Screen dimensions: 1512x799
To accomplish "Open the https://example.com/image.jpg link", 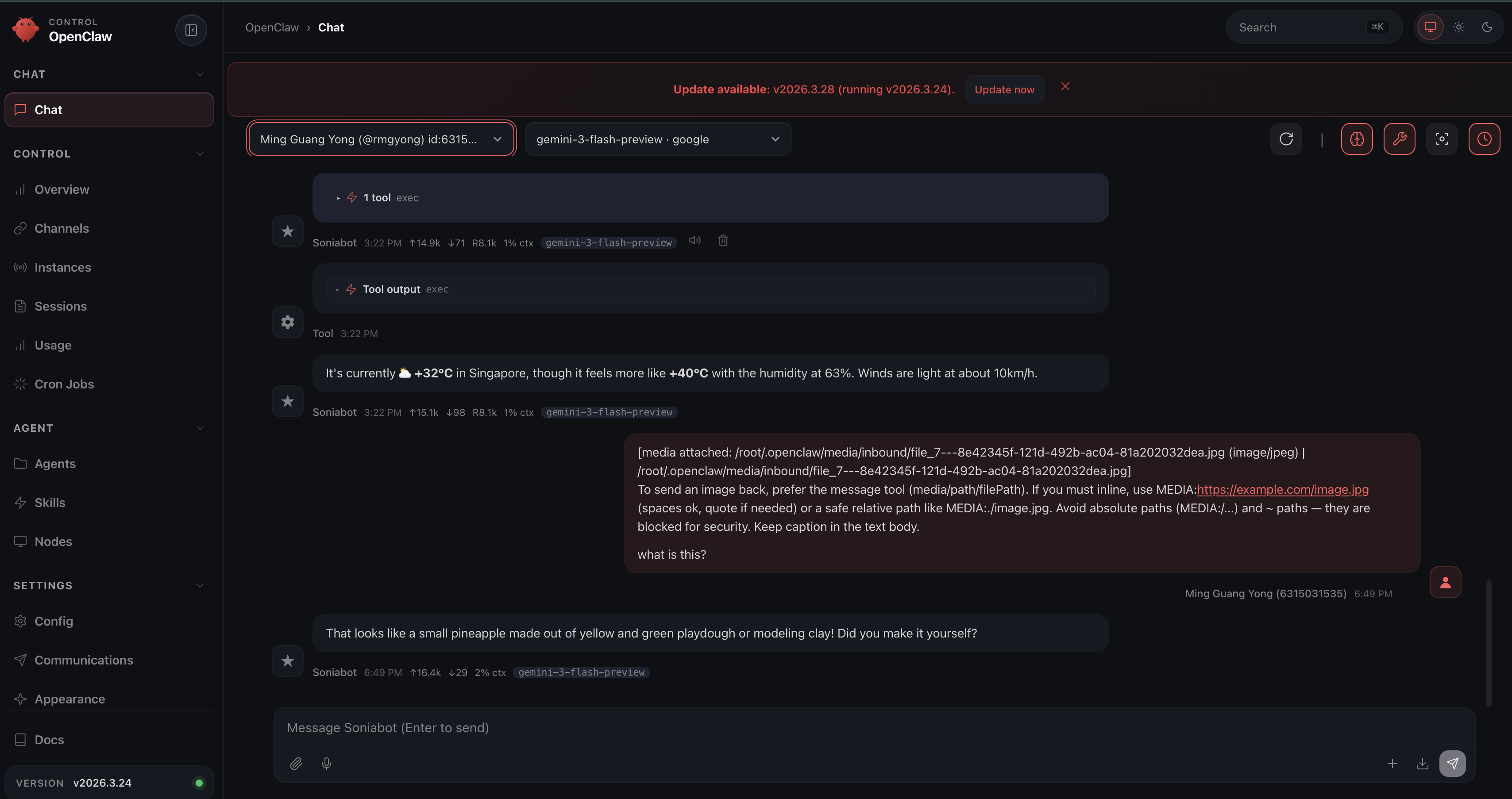I will [x=1283, y=489].
